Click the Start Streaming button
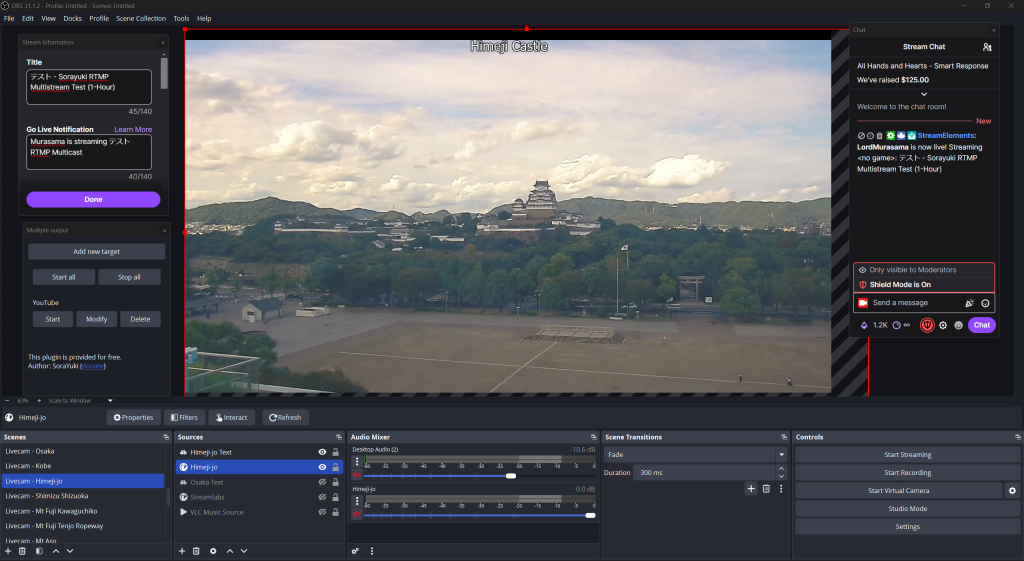This screenshot has height=561, width=1024. coord(907,455)
